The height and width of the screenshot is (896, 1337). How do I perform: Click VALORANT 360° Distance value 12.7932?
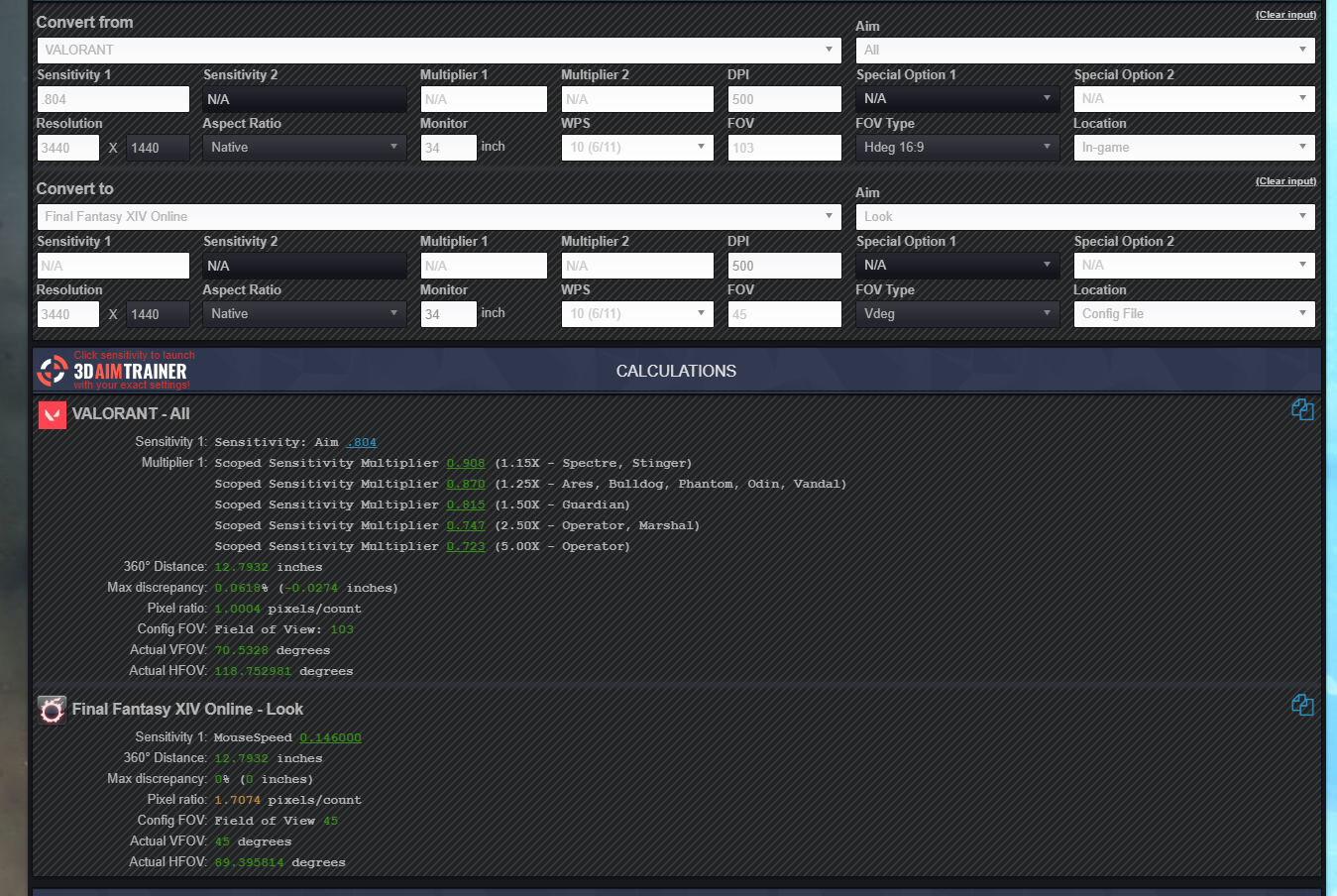[x=241, y=567]
